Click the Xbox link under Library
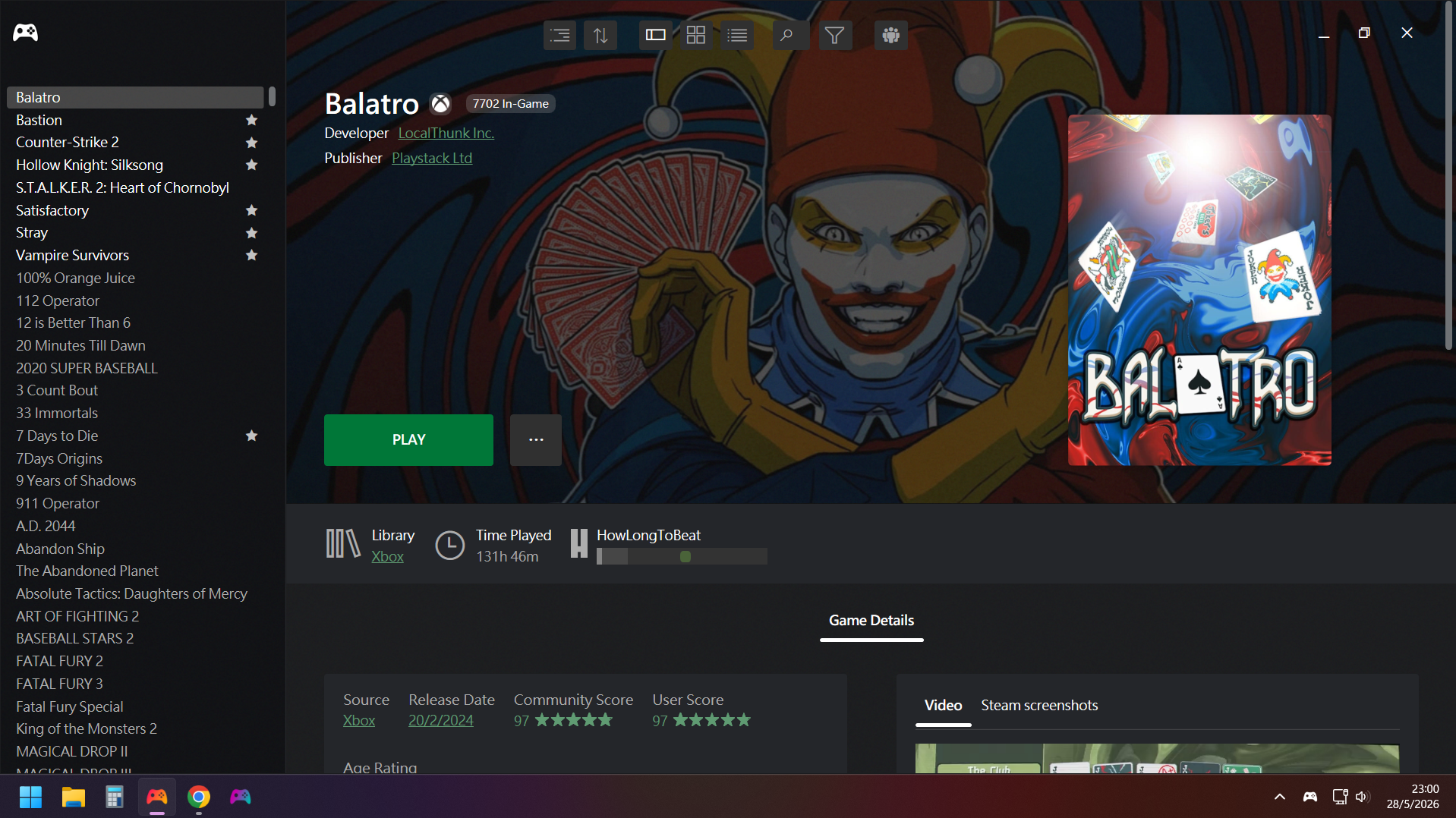The image size is (1456, 818). point(387,557)
